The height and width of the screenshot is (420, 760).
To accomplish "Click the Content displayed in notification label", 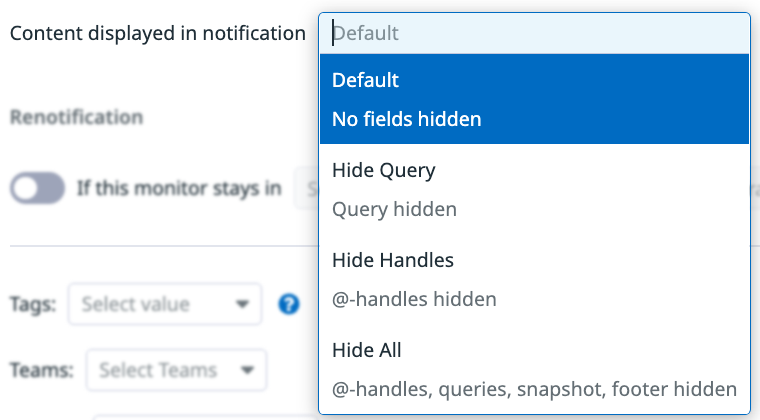I will 158,33.
